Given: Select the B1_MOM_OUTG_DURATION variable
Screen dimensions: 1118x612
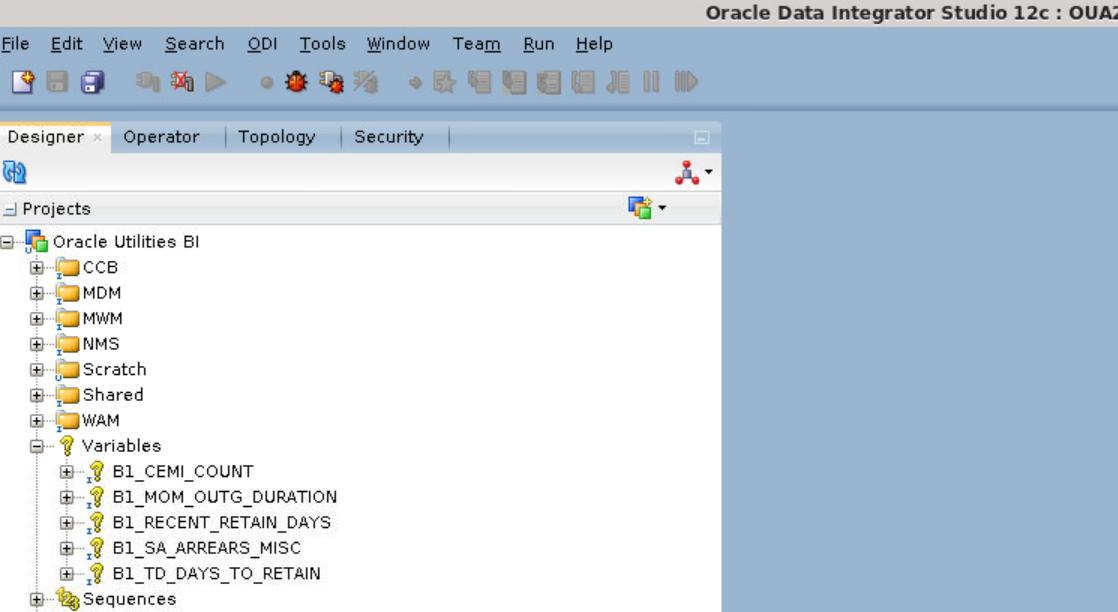Looking at the screenshot, I should click(225, 497).
